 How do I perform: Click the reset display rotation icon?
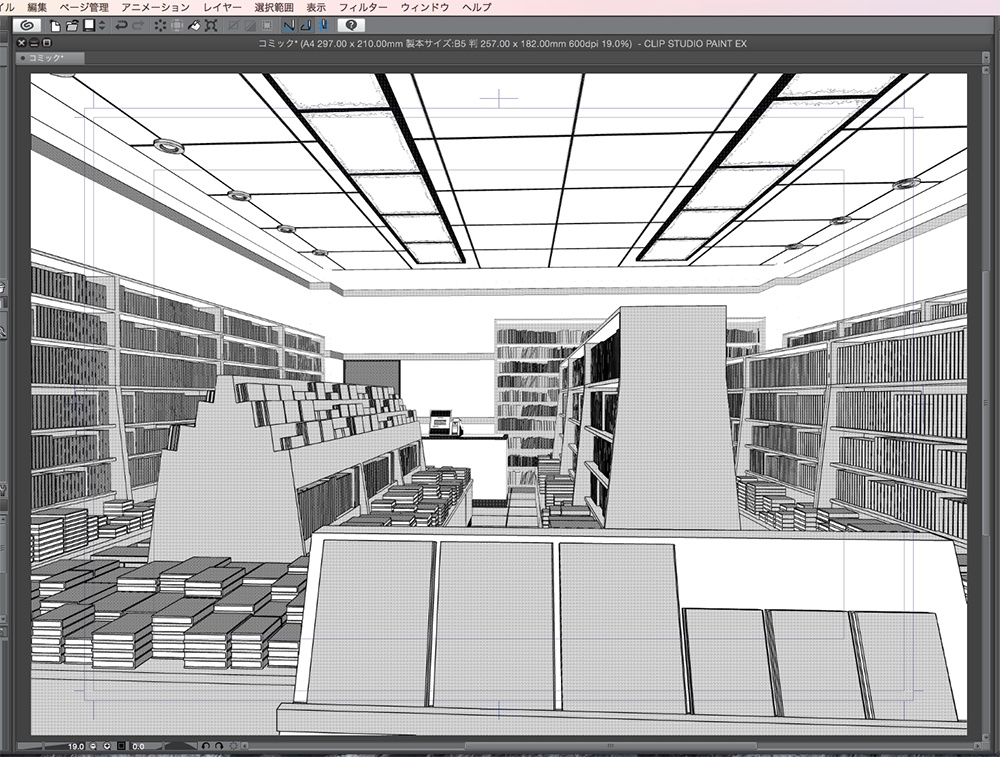(x=234, y=746)
